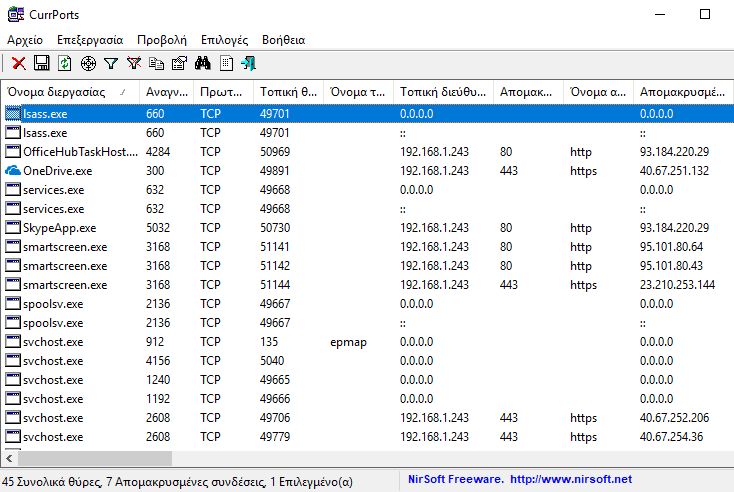Viewport: 734px width, 492px height.
Task: Click the sort arrow on Όνομα διεργασίας header
Action: (123, 92)
